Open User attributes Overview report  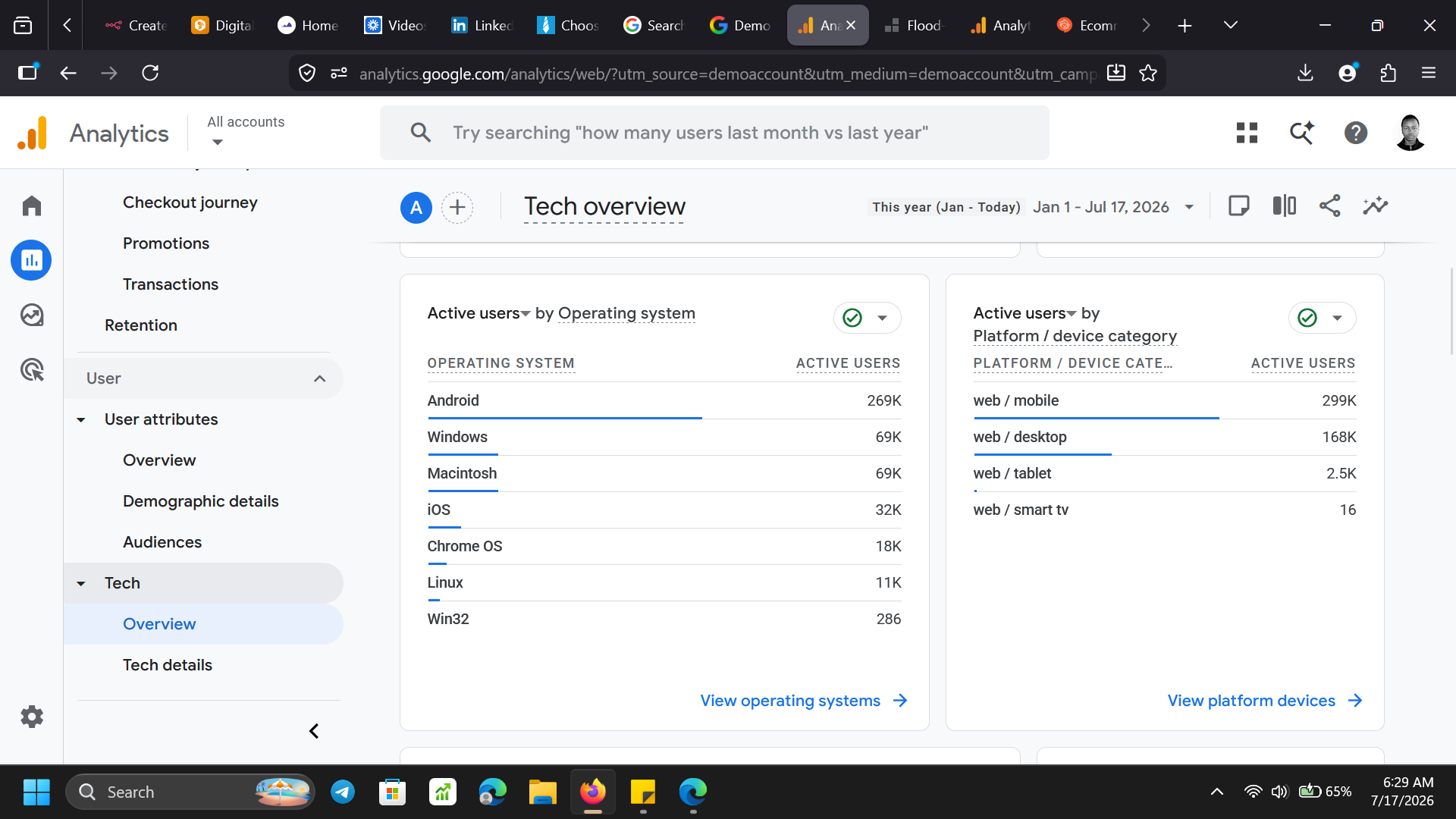pos(159,460)
